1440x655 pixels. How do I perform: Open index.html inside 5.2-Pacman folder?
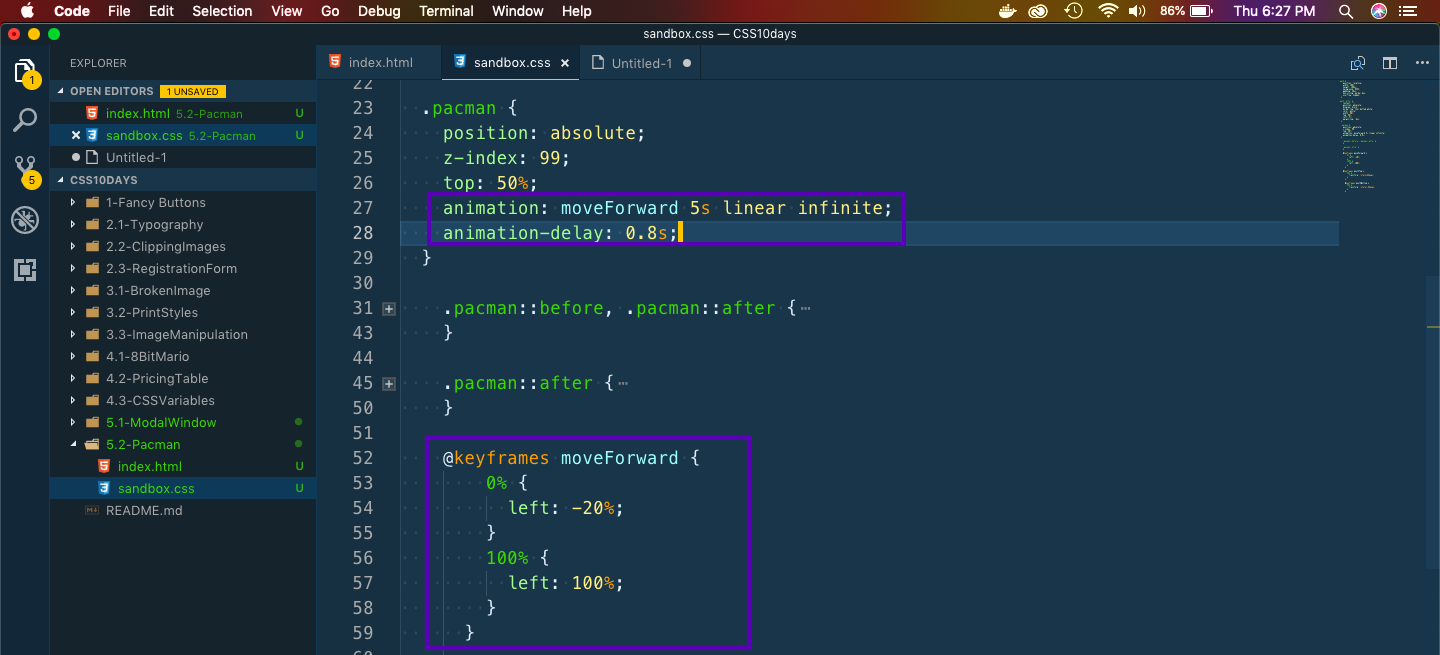click(x=149, y=466)
